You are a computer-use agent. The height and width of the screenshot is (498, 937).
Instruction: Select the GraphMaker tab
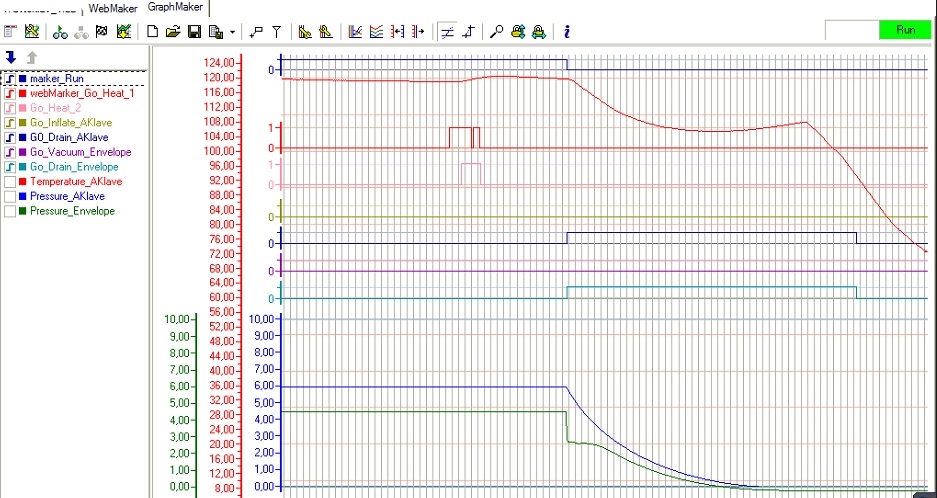coord(174,8)
